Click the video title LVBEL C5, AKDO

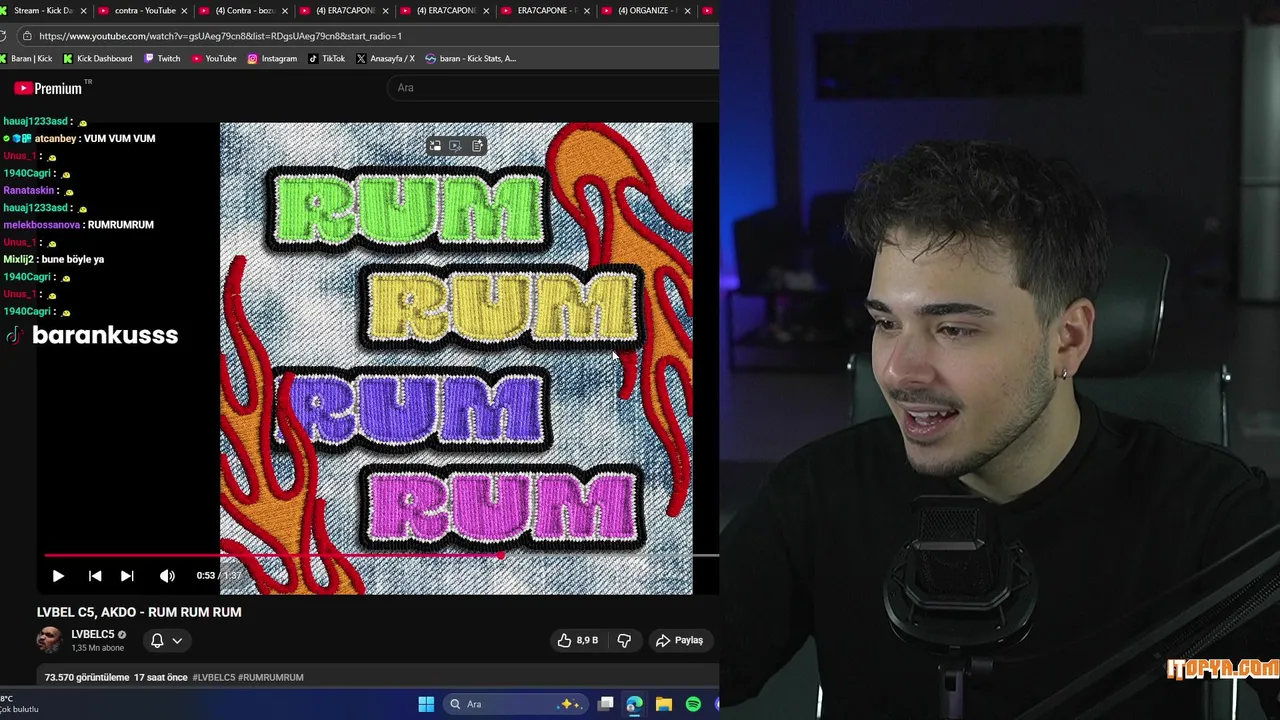coord(139,612)
